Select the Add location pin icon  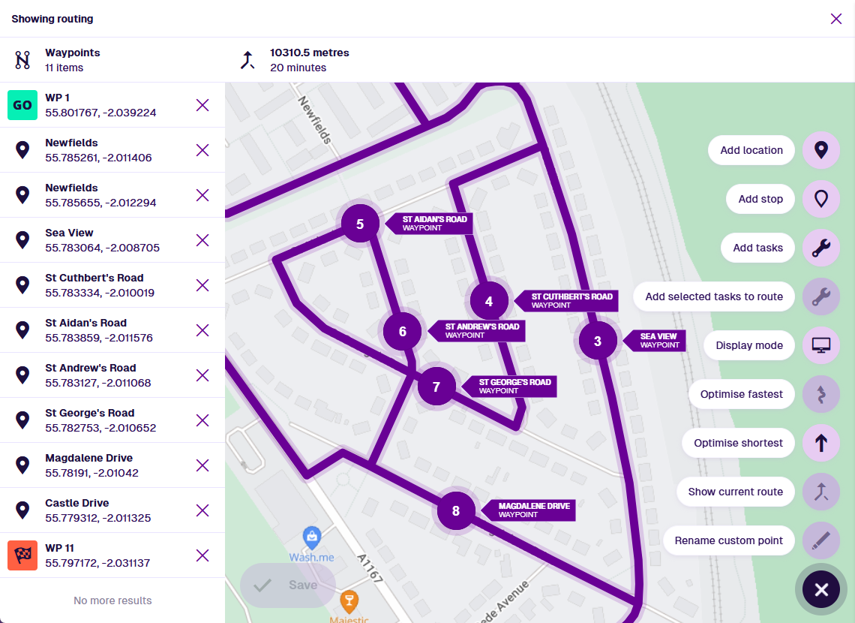point(821,150)
